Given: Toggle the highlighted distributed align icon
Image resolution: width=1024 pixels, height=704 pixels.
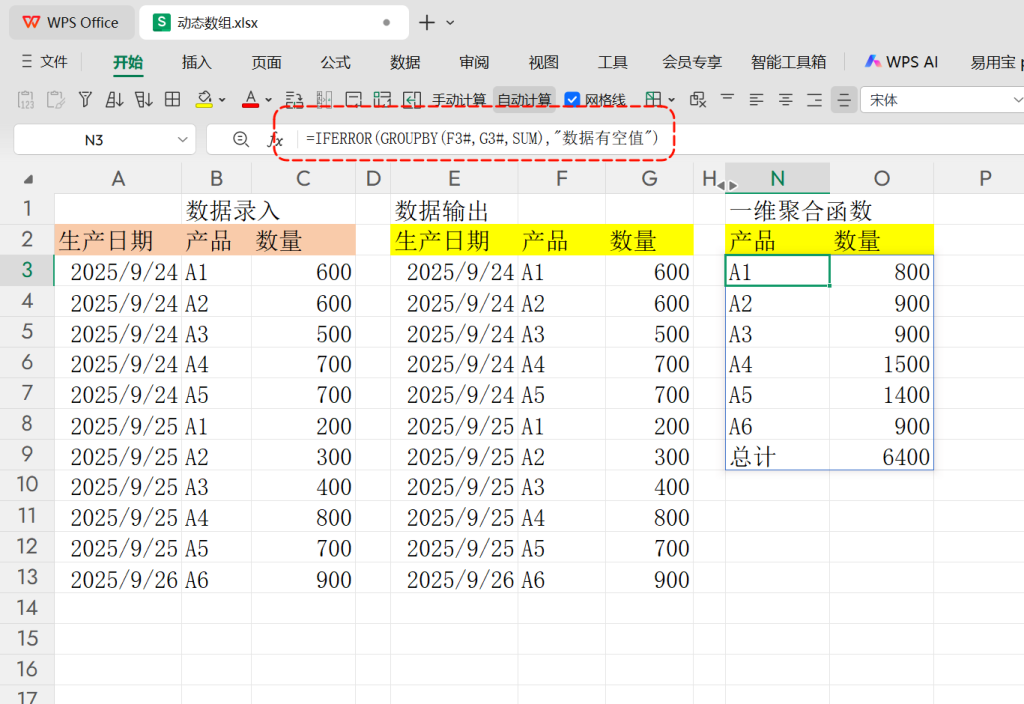Looking at the screenshot, I should pos(844,100).
